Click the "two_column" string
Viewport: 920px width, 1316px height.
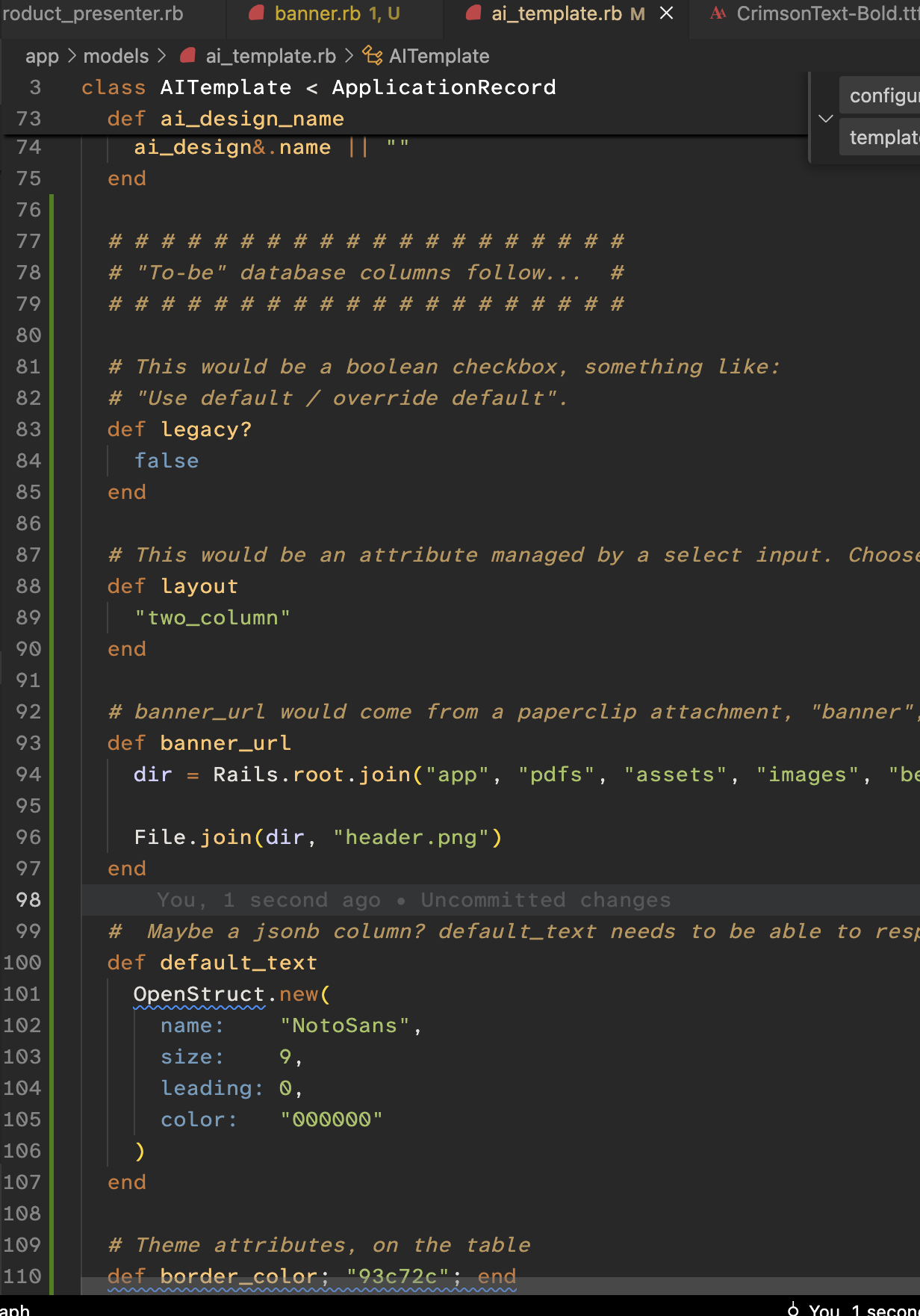pyautogui.click(x=212, y=618)
